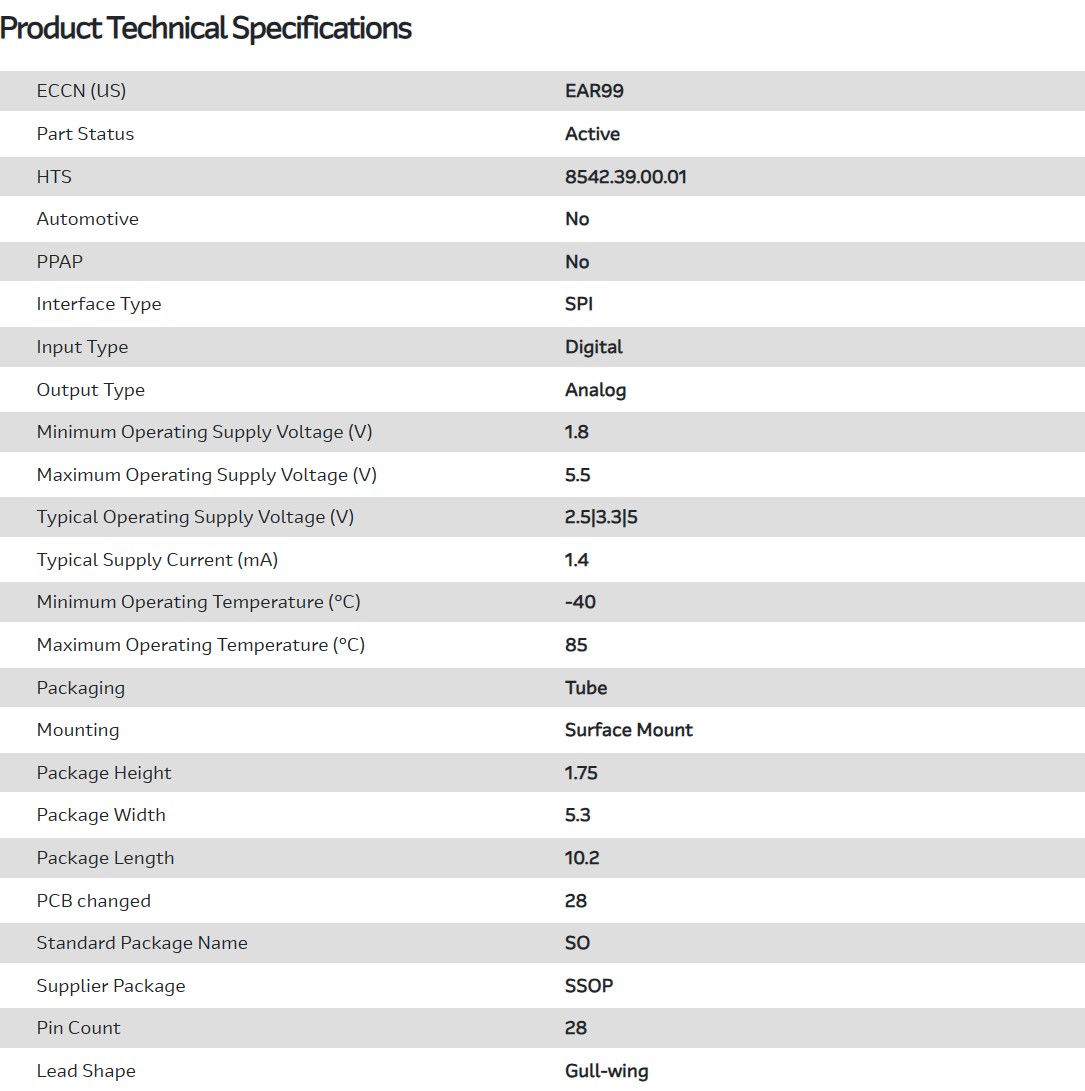The height and width of the screenshot is (1091, 1085).
Task: Select the Tube packaging value
Action: pyautogui.click(x=586, y=688)
